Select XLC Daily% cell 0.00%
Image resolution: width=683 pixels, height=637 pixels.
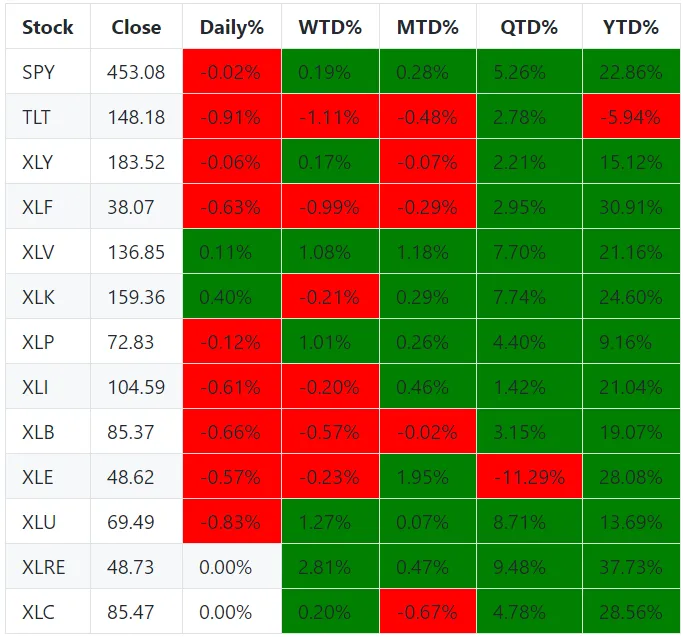pyautogui.click(x=232, y=612)
